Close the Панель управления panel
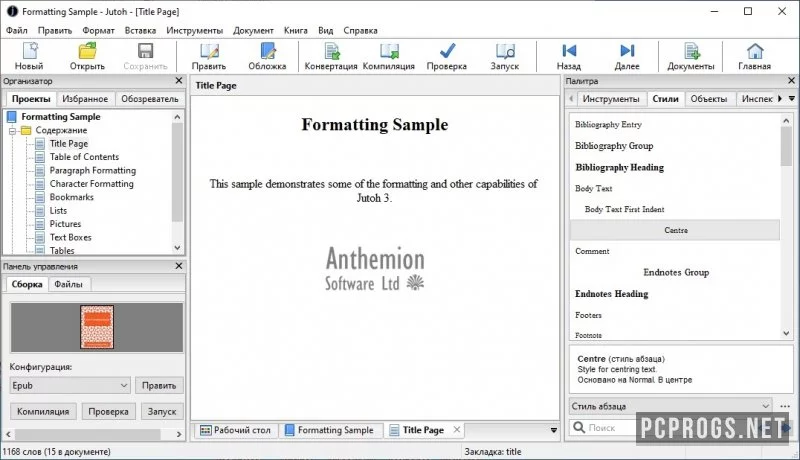 tap(179, 266)
